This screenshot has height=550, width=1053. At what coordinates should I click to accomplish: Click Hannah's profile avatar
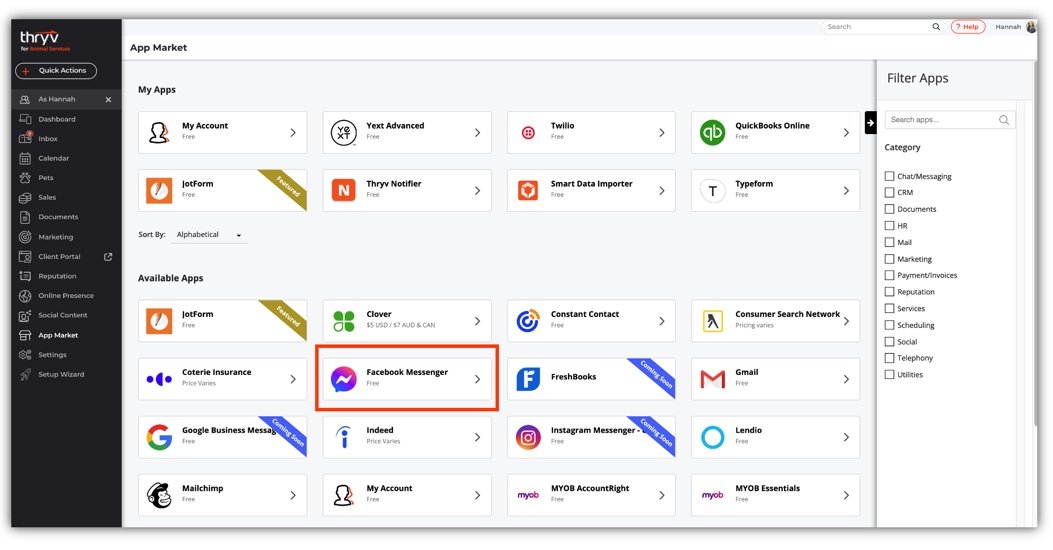pos(1031,27)
